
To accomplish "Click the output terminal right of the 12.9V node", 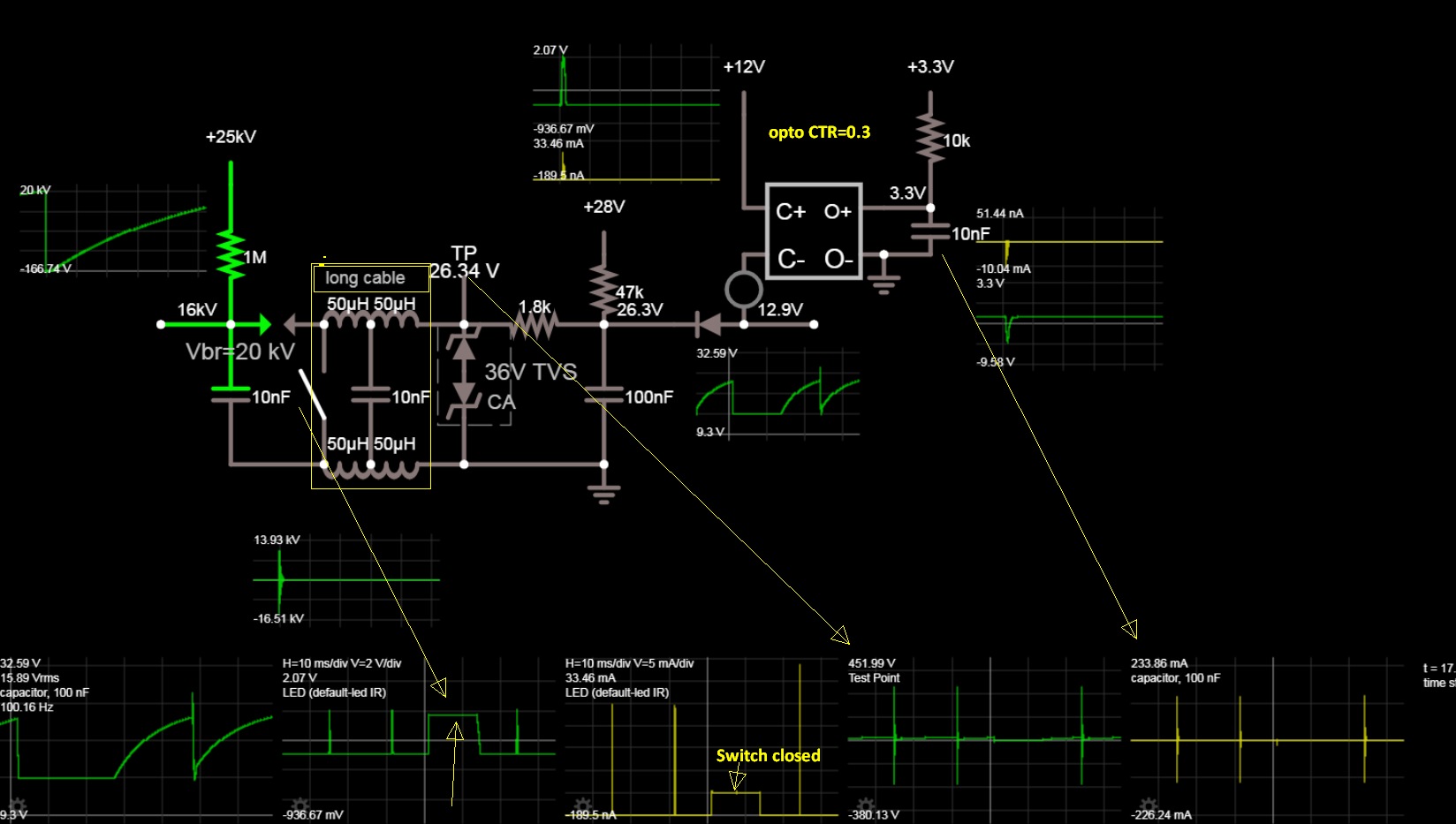I will pos(814,324).
